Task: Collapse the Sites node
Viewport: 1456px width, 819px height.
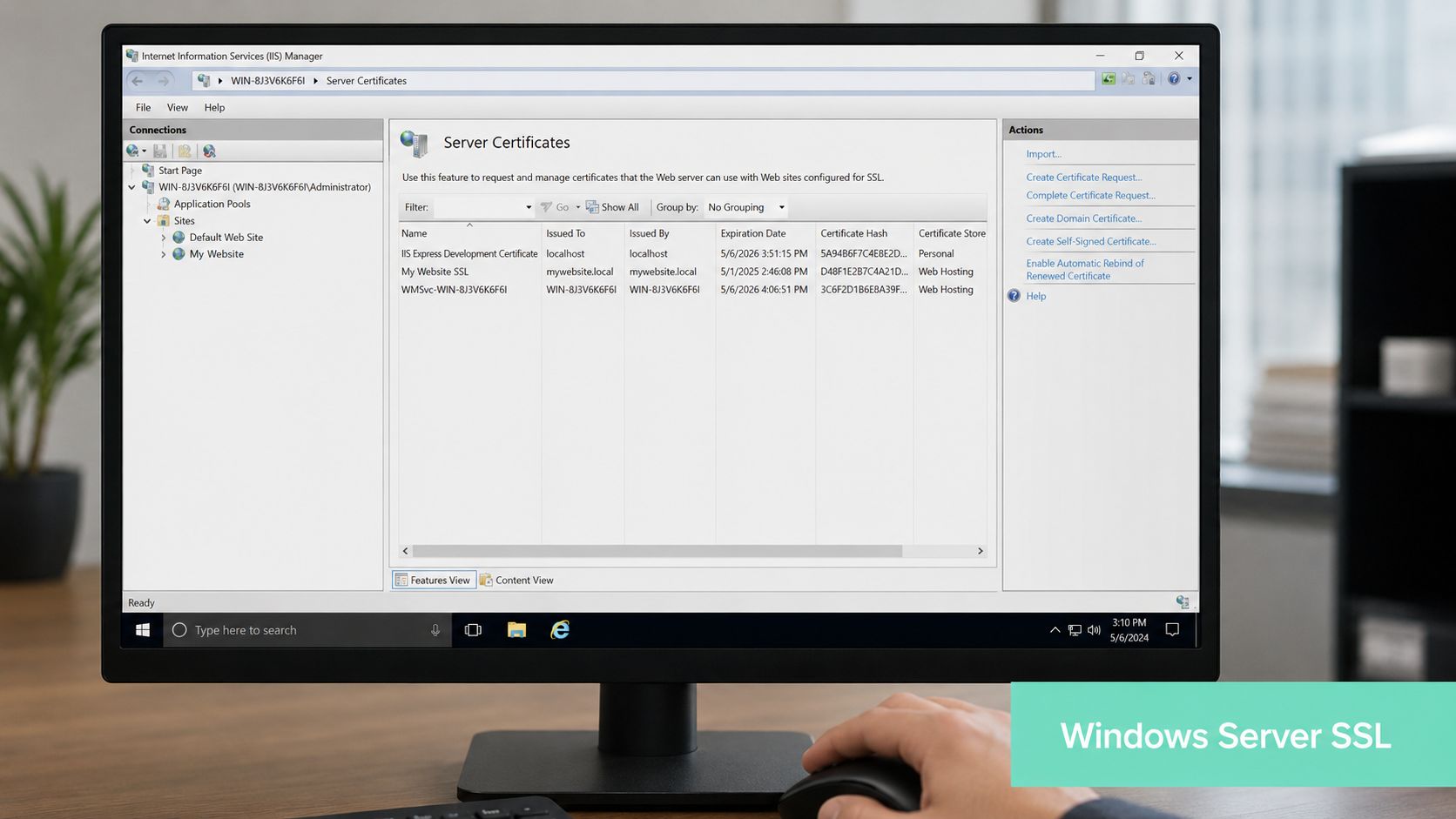Action: click(x=147, y=221)
